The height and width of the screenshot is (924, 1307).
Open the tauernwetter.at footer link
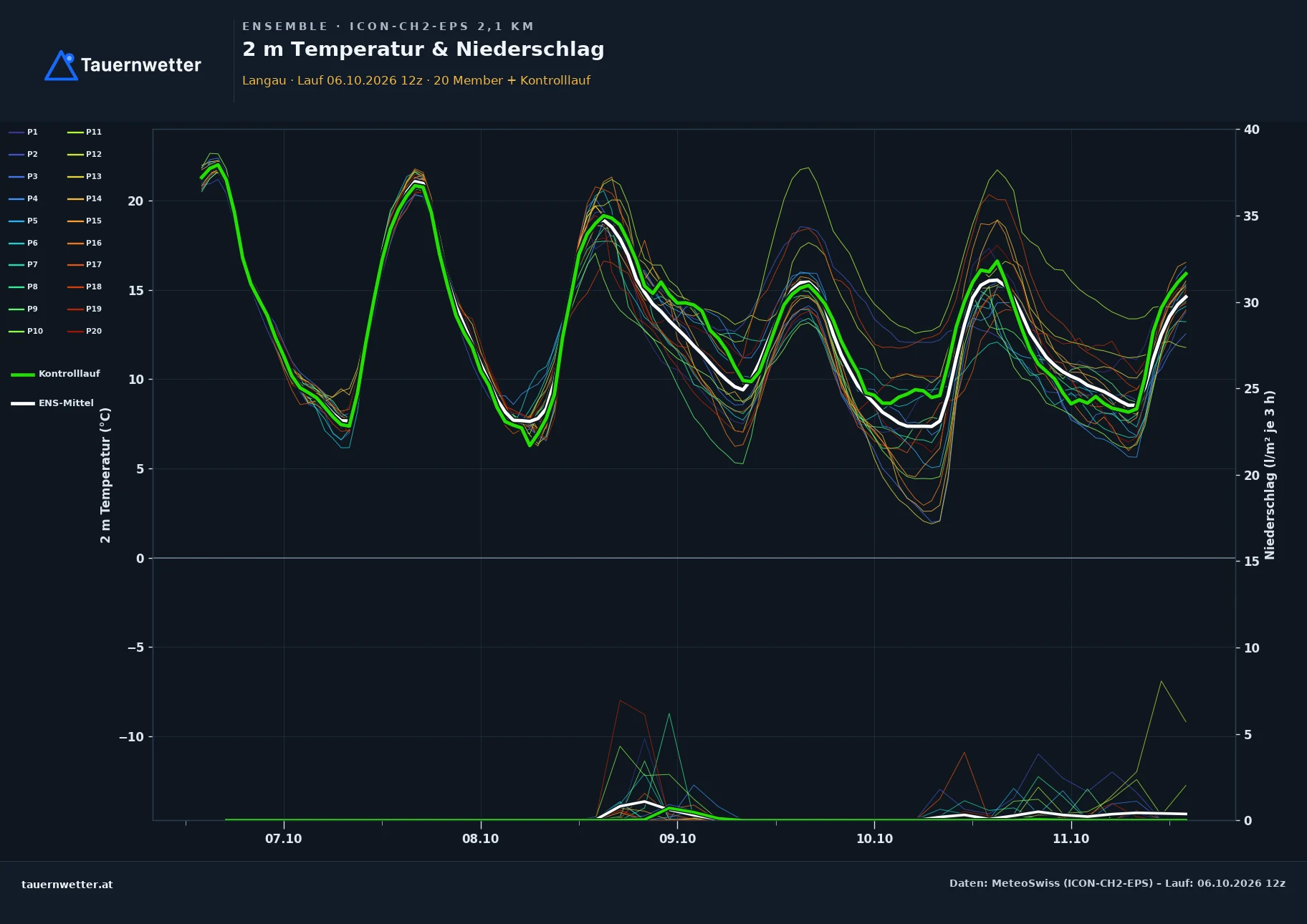67,885
